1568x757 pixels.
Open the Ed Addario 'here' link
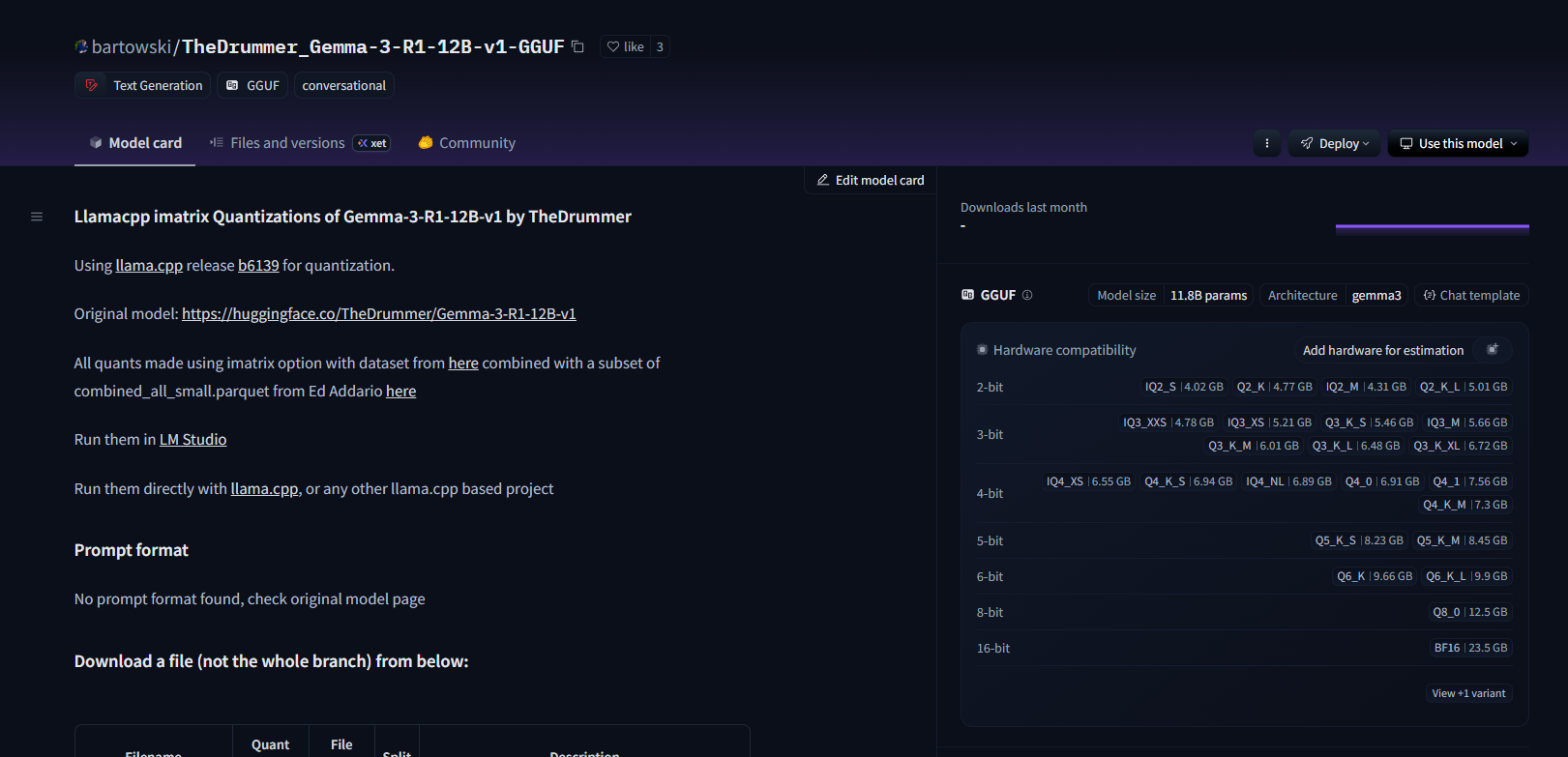click(x=400, y=392)
